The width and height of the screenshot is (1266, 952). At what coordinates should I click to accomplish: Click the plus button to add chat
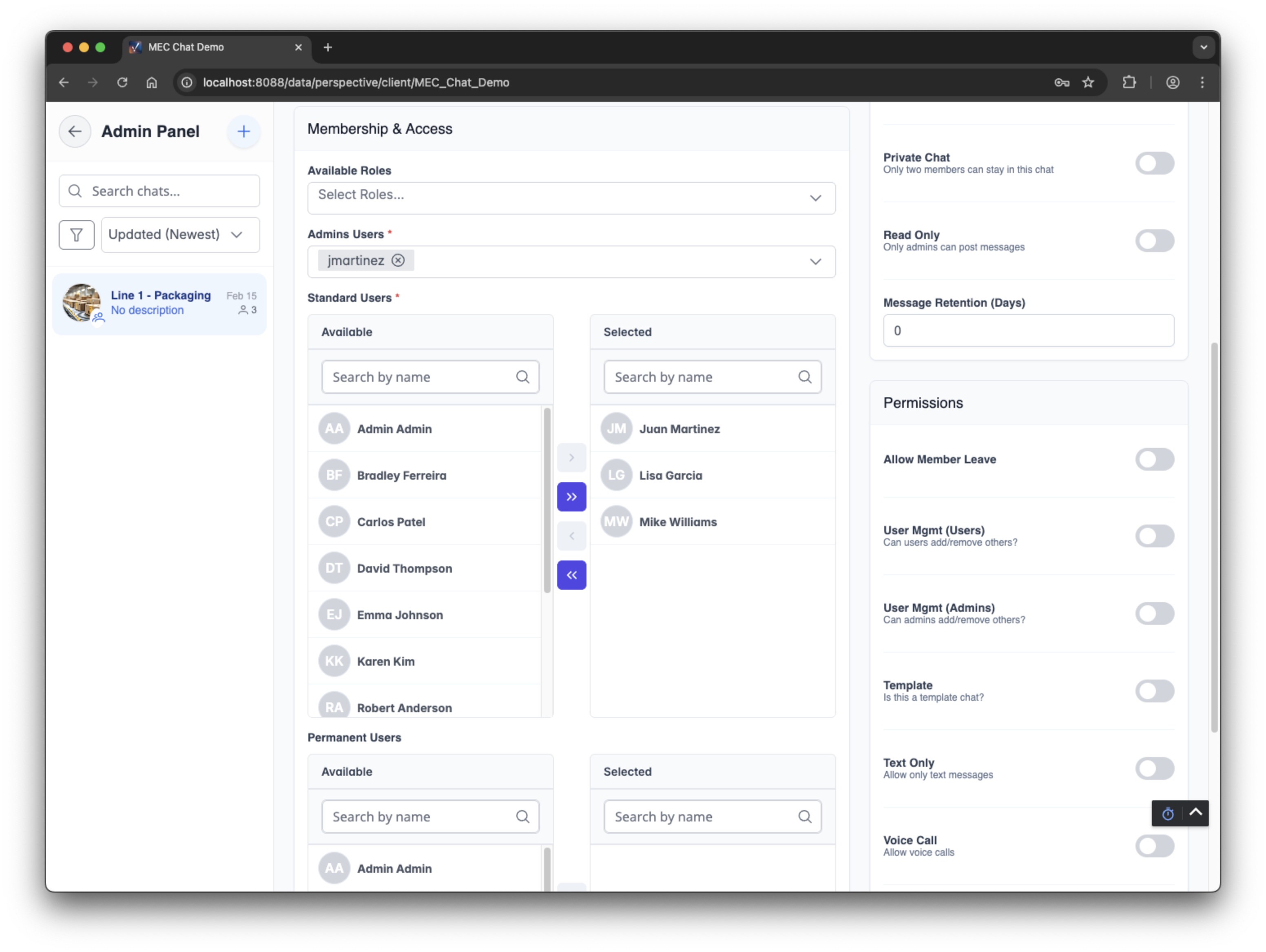(244, 131)
